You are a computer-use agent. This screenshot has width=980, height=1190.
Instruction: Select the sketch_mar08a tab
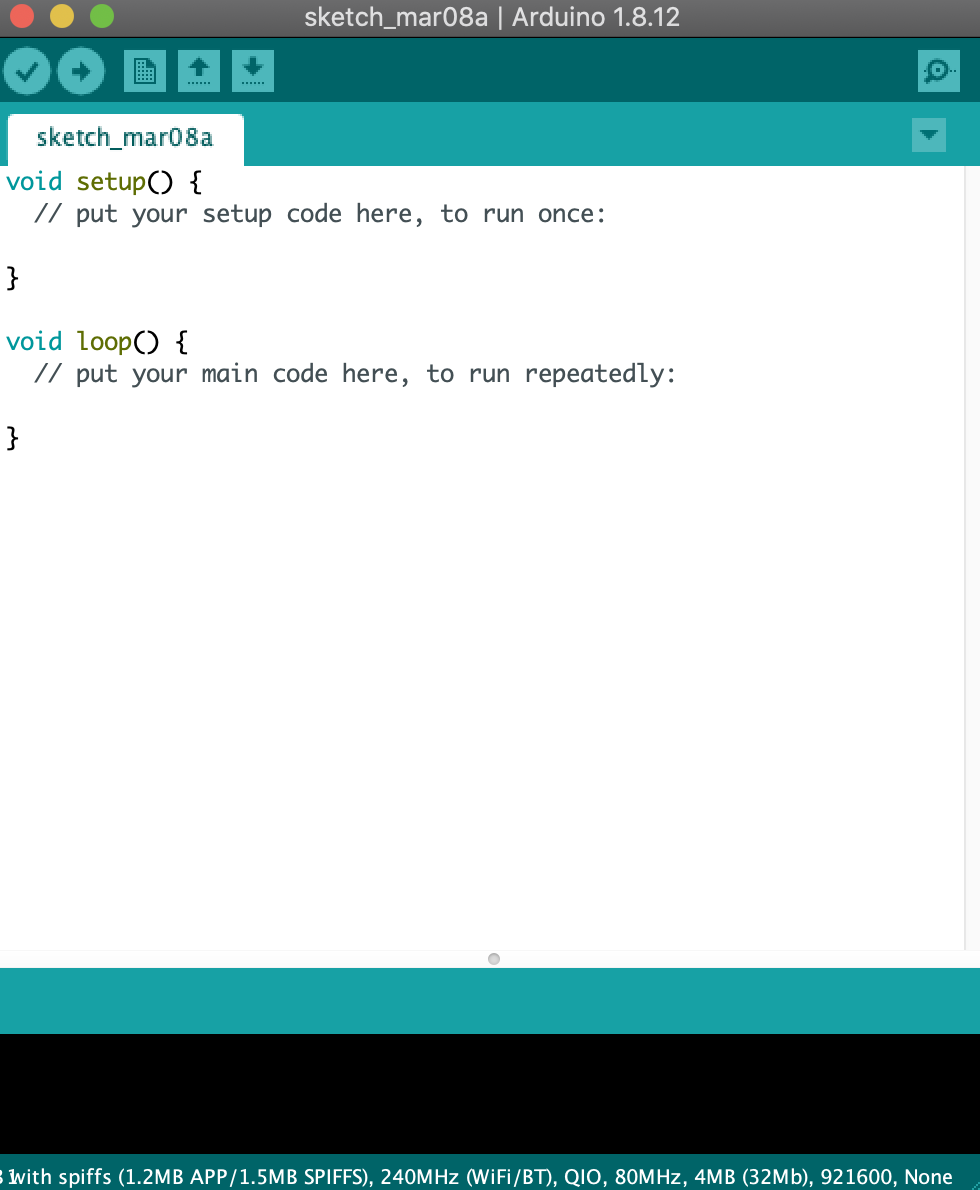(x=125, y=138)
